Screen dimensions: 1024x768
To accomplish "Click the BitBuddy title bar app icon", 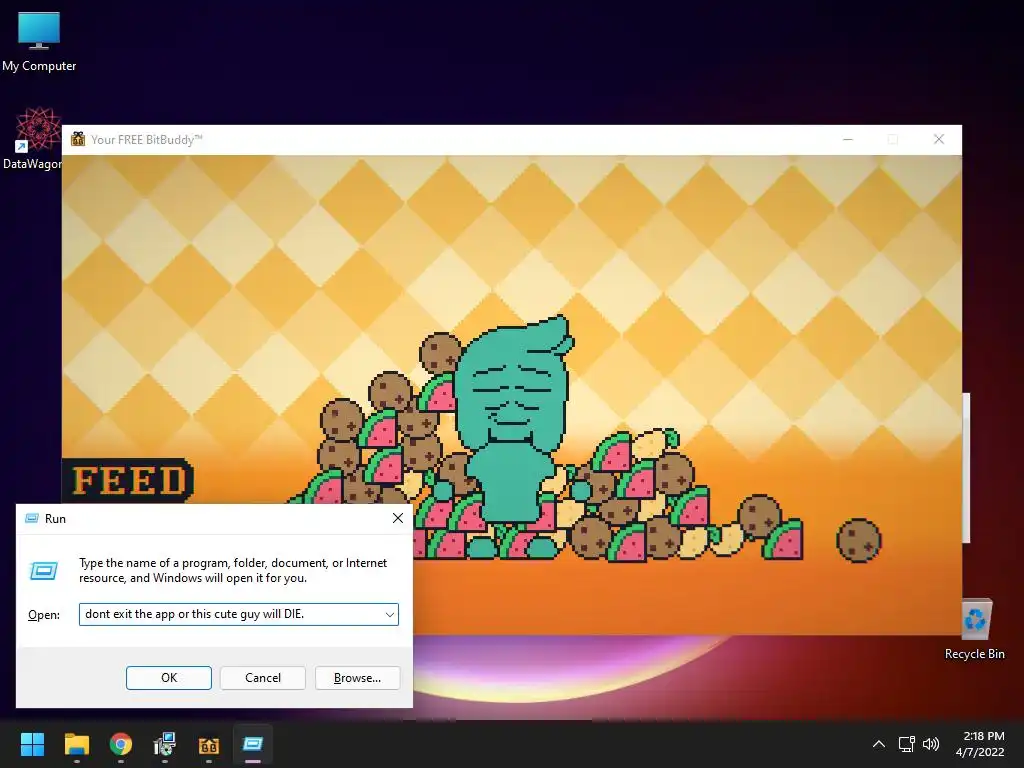I will [78, 139].
